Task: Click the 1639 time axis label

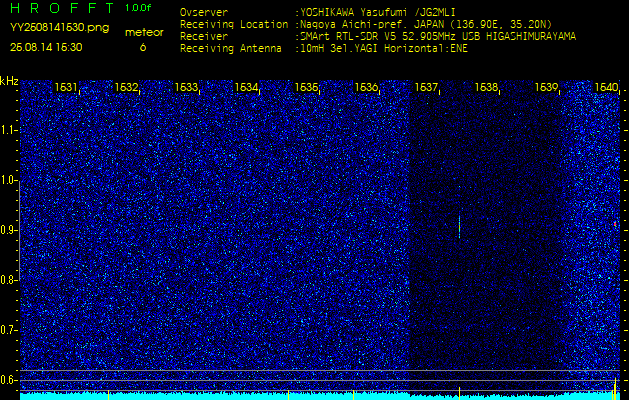Action: (546, 87)
